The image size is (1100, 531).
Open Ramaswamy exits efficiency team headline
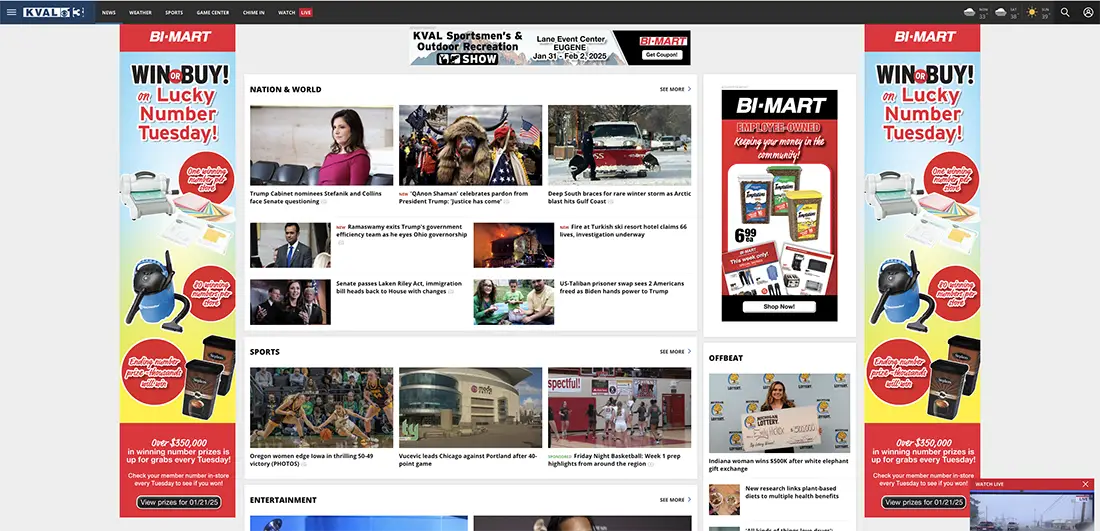click(401, 231)
